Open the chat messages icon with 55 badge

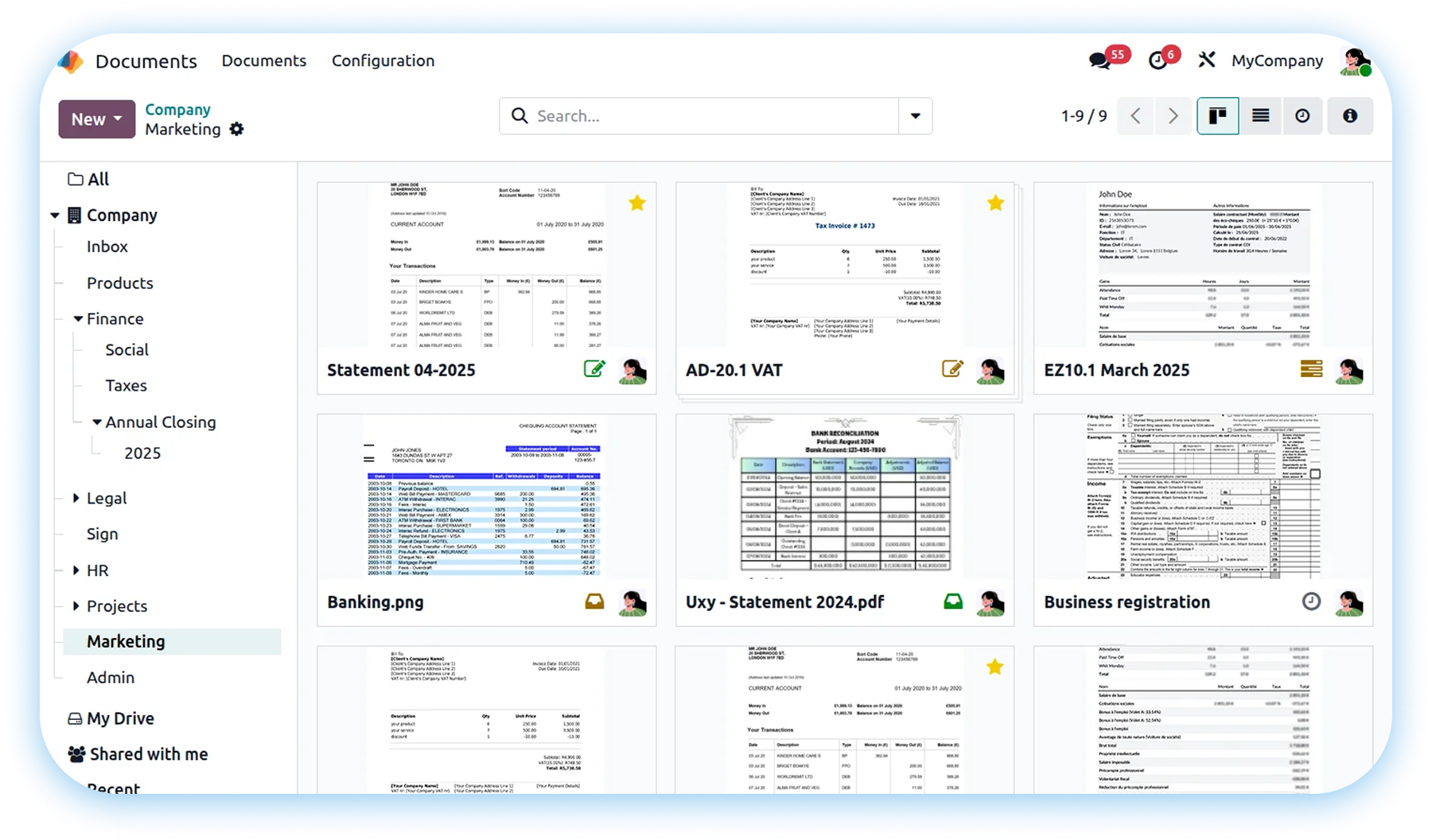[x=1101, y=60]
